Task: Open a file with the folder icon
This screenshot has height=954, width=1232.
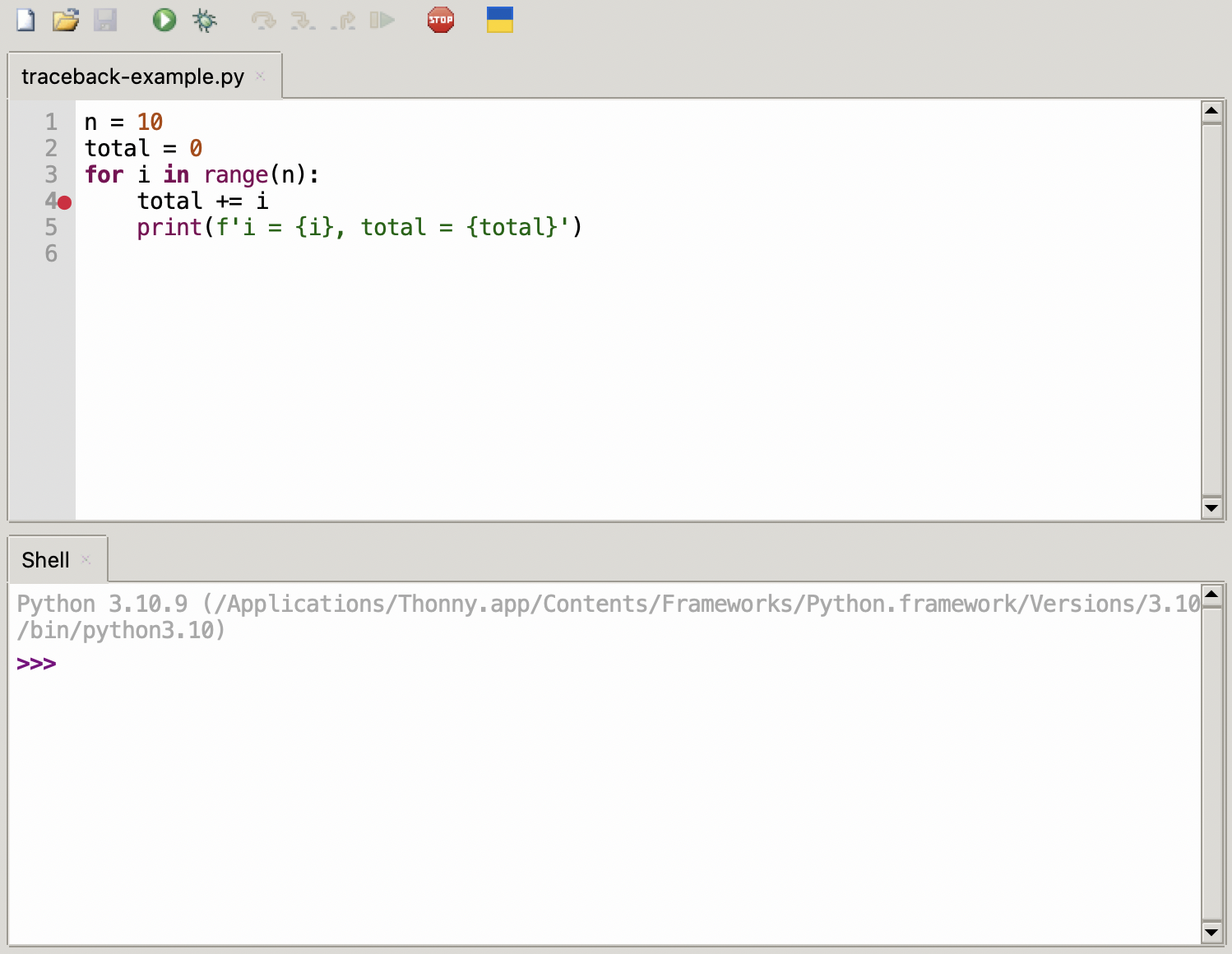Action: coord(66,20)
